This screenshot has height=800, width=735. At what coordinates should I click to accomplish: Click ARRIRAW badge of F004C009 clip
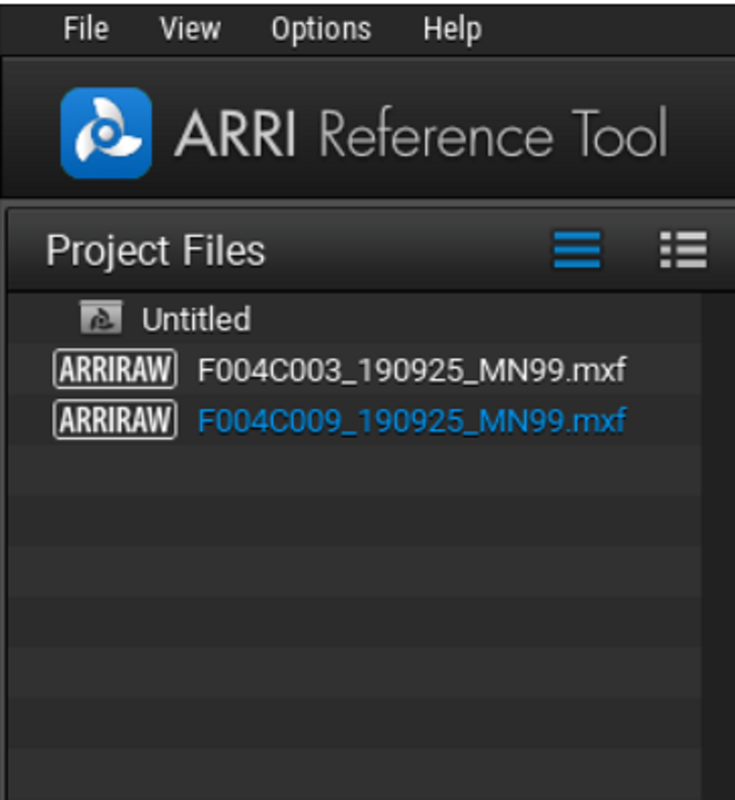[115, 420]
